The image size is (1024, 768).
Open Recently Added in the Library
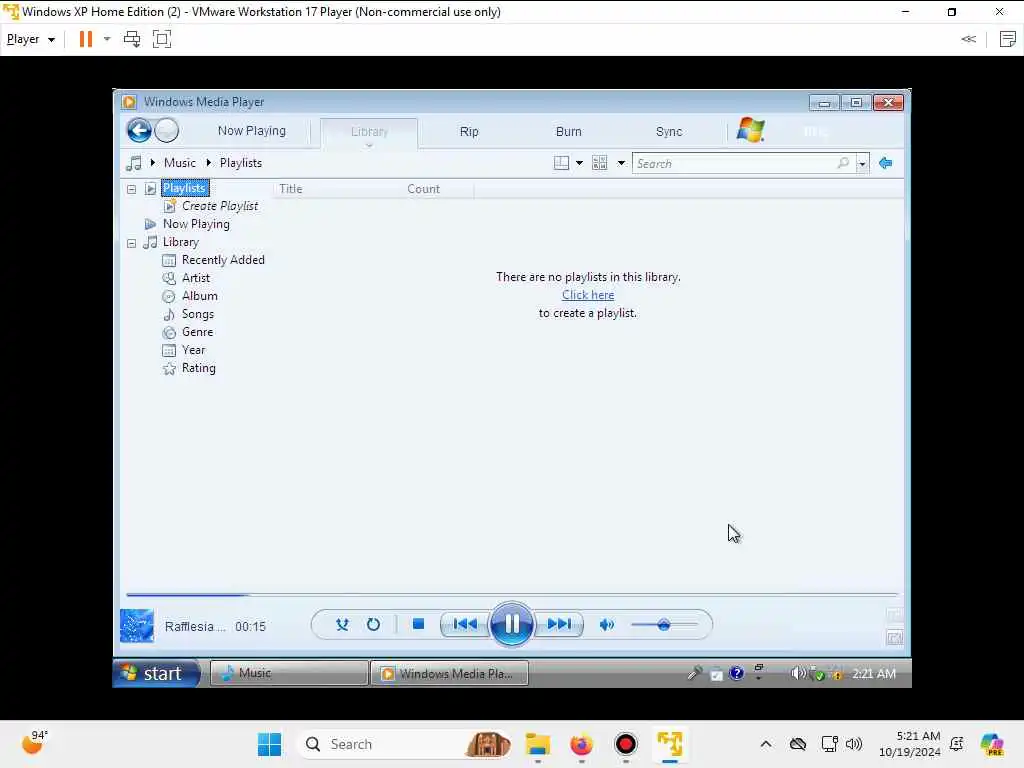pos(223,260)
